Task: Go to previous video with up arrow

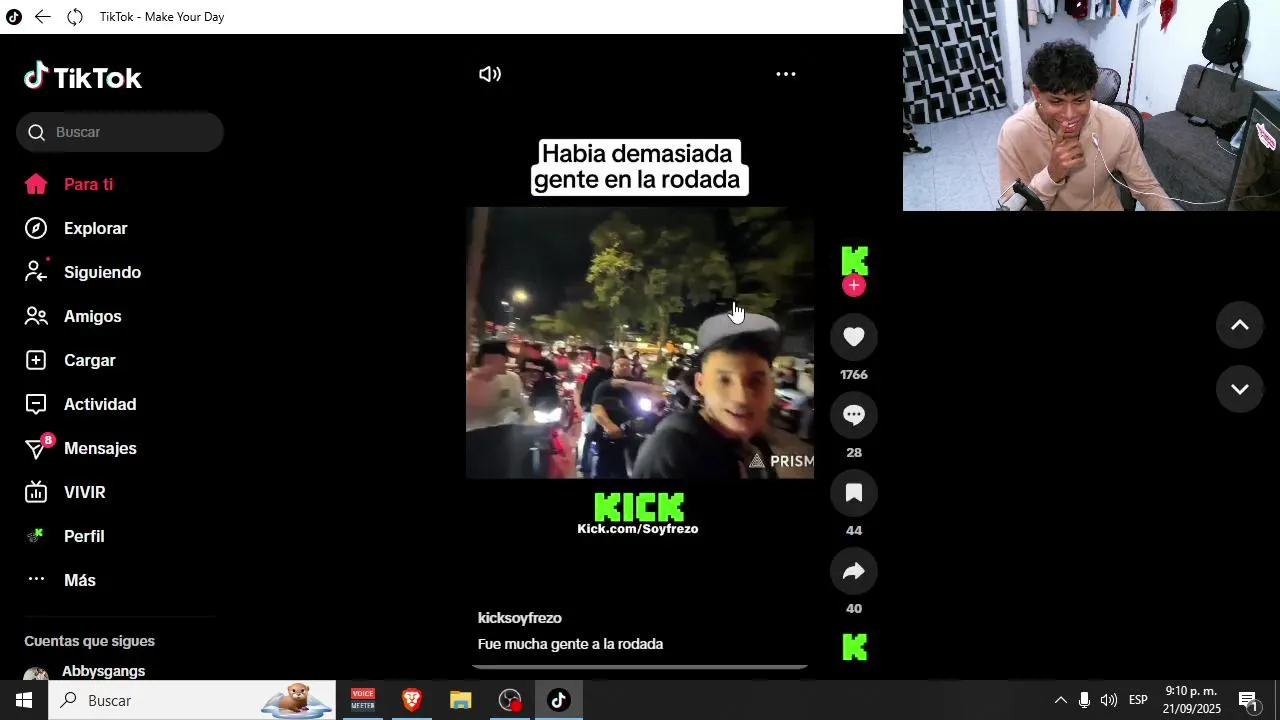Action: tap(1240, 325)
